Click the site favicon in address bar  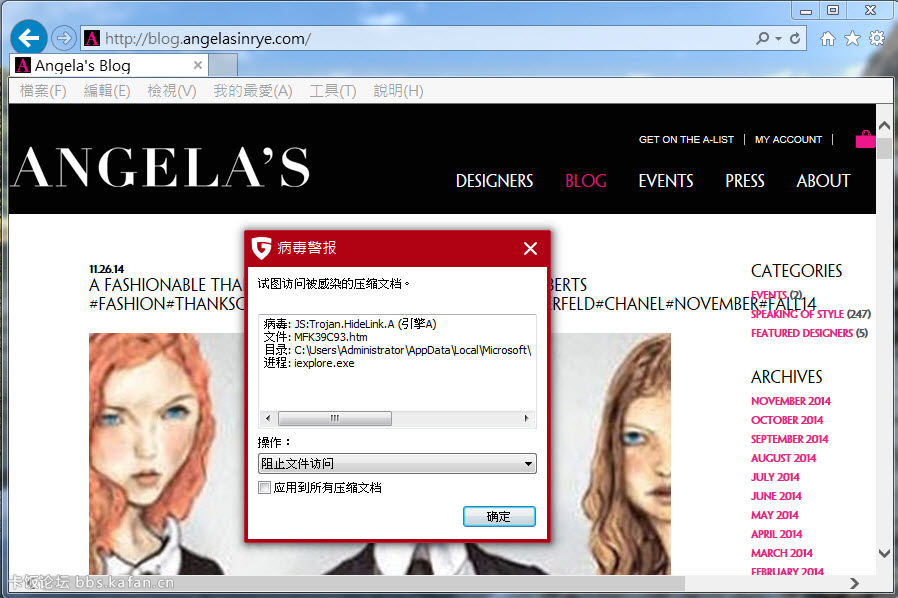[x=92, y=38]
